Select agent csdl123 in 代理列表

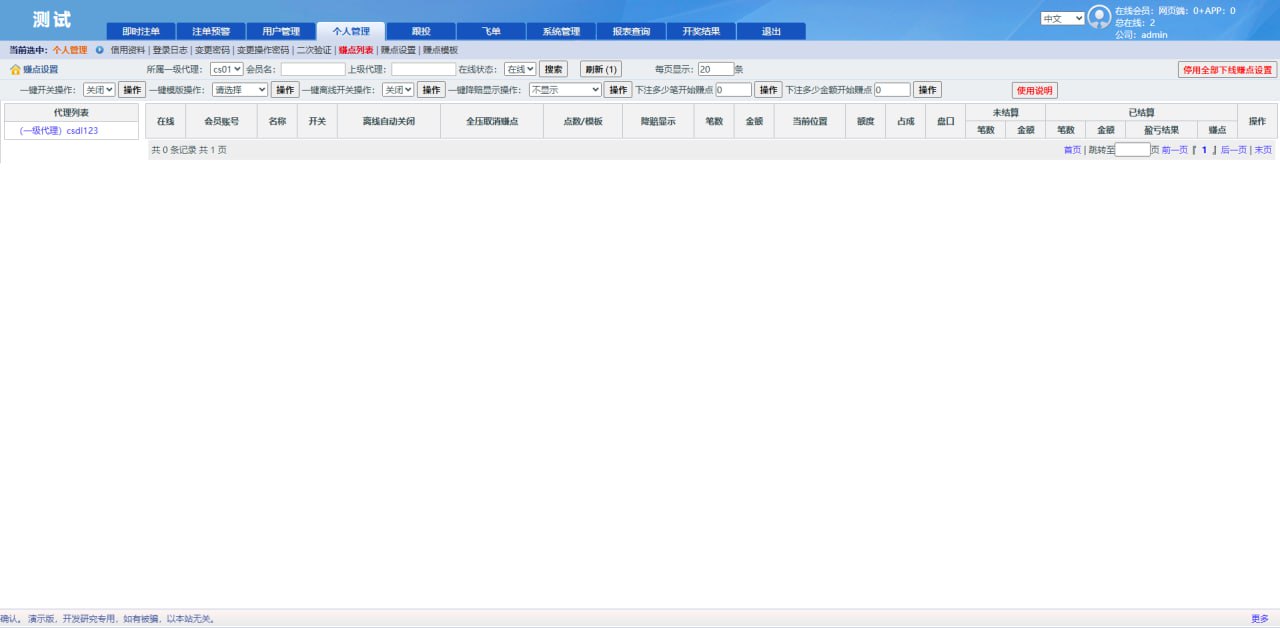(59, 131)
